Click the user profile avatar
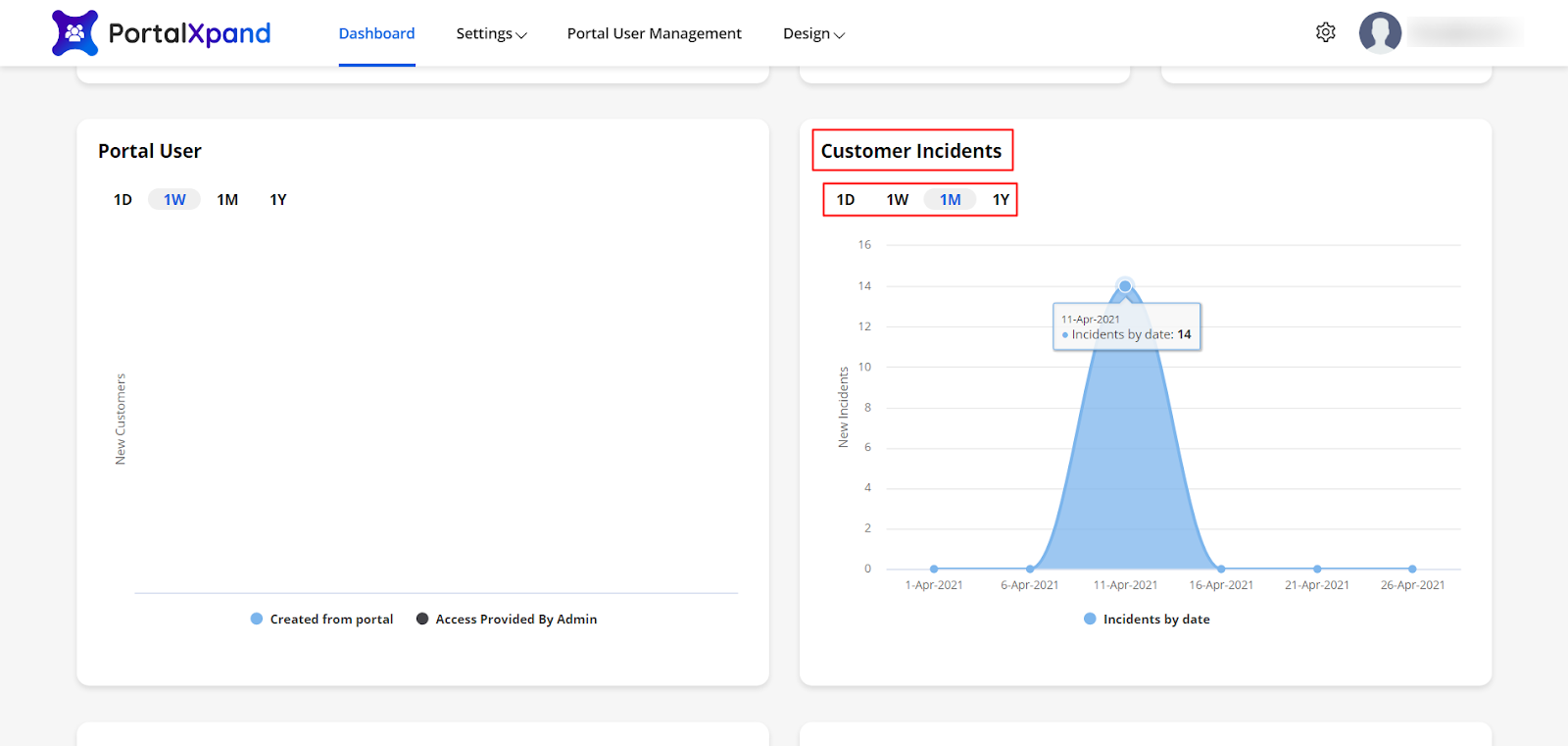 coord(1379,32)
